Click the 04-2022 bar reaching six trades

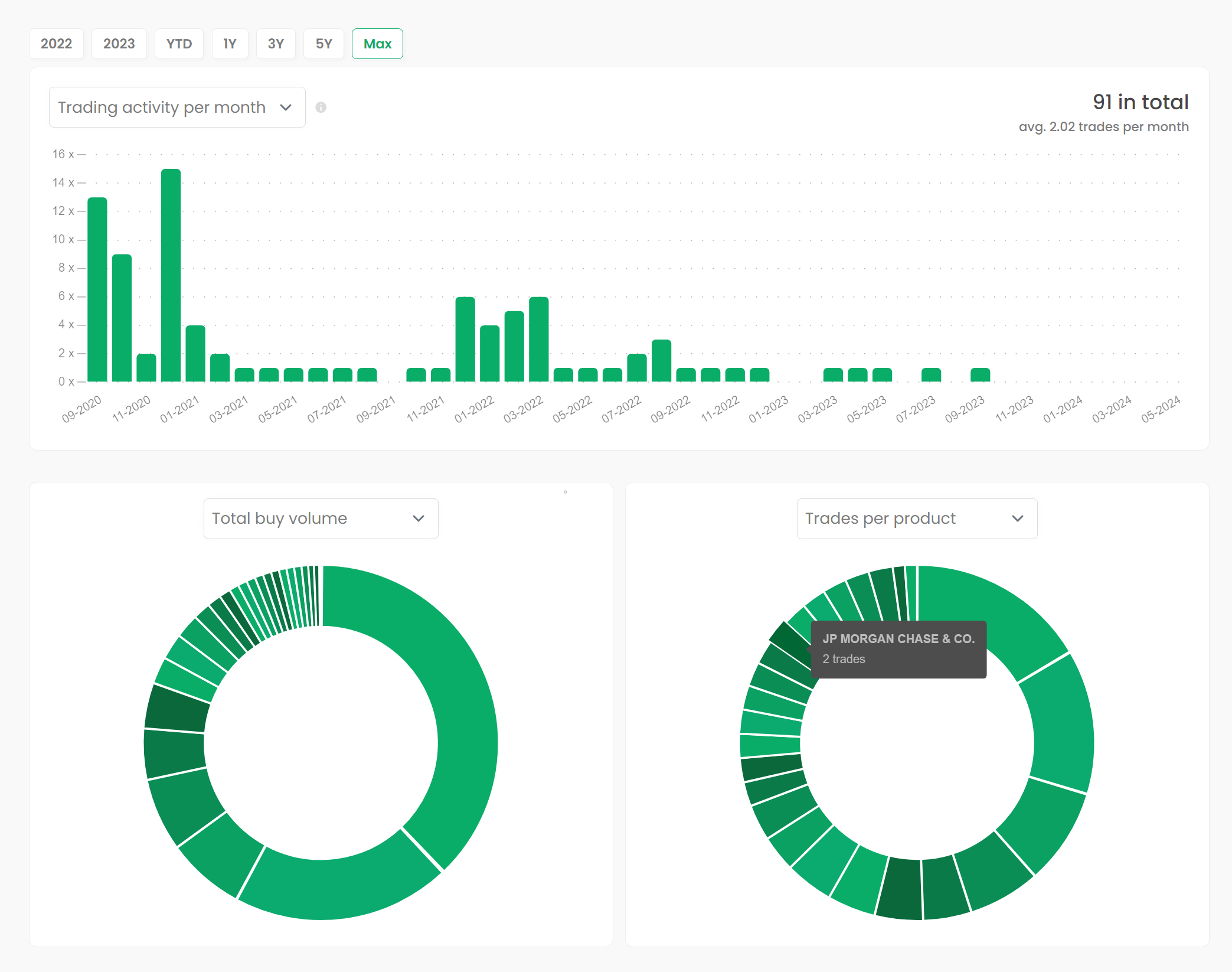(538, 337)
